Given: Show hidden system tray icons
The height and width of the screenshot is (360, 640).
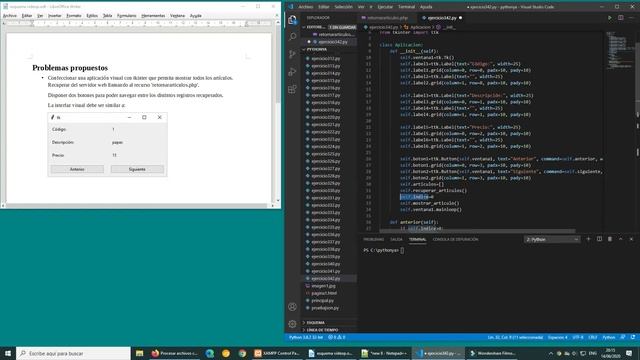Looking at the screenshot, I should coord(551,353).
